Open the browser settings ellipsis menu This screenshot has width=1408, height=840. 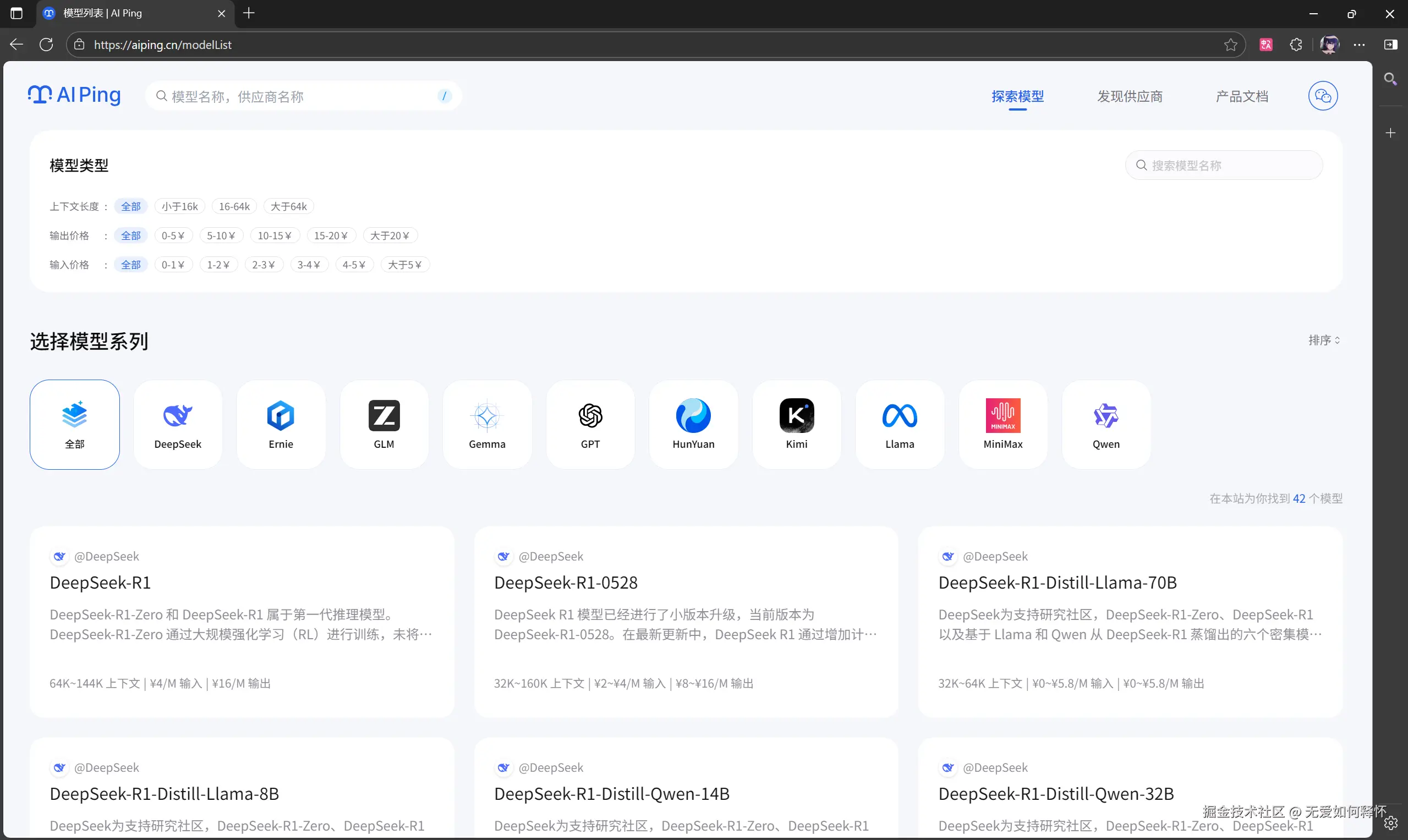pos(1360,45)
